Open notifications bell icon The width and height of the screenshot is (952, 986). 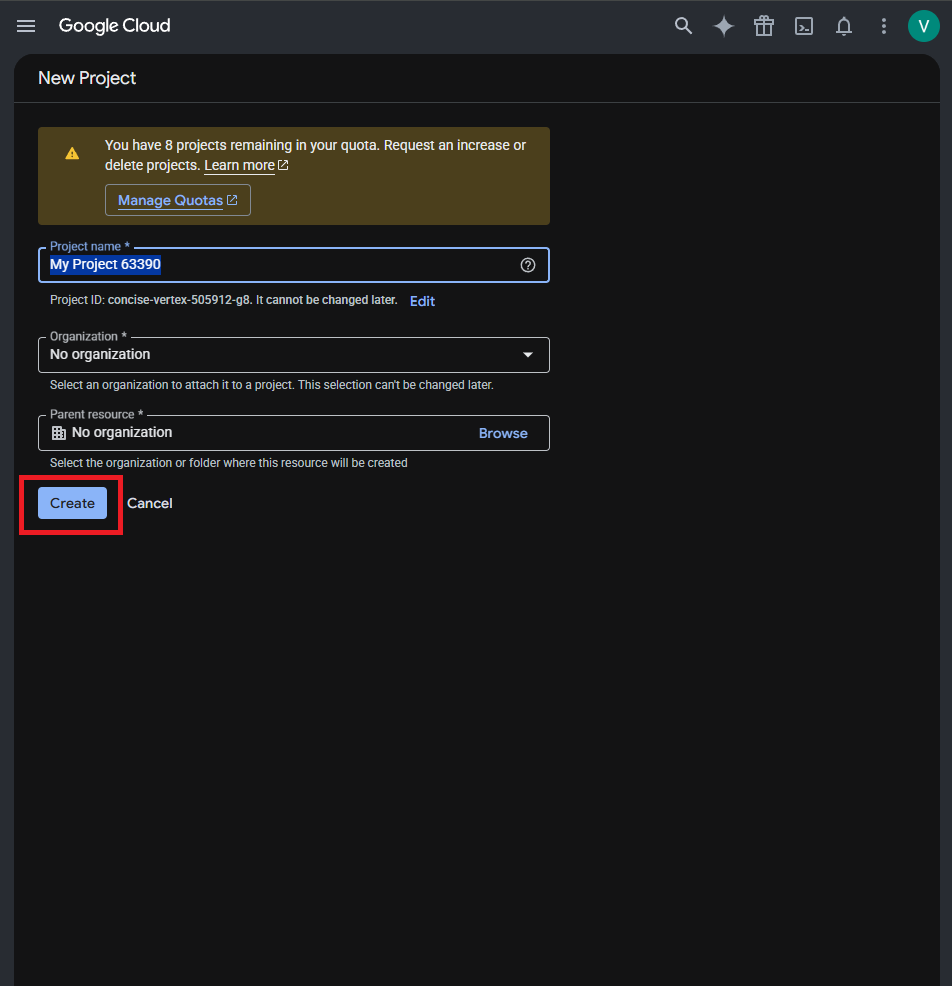844,26
